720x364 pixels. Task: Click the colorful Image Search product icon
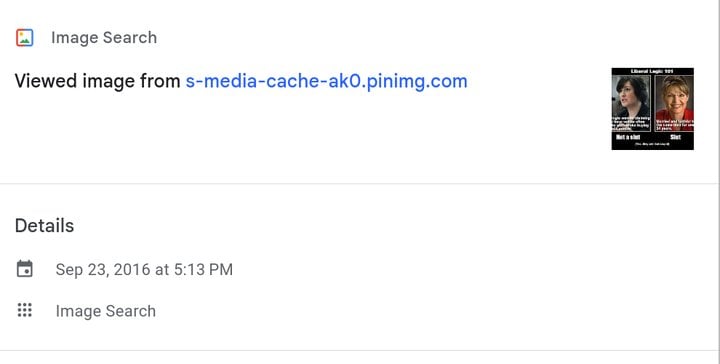pos(25,38)
